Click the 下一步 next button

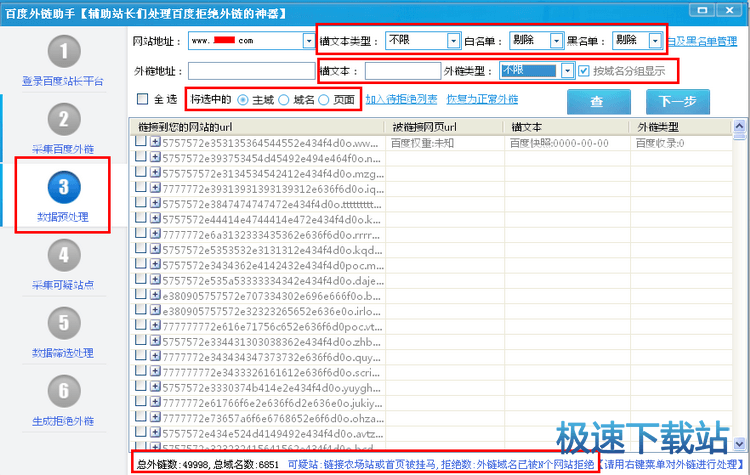(677, 101)
